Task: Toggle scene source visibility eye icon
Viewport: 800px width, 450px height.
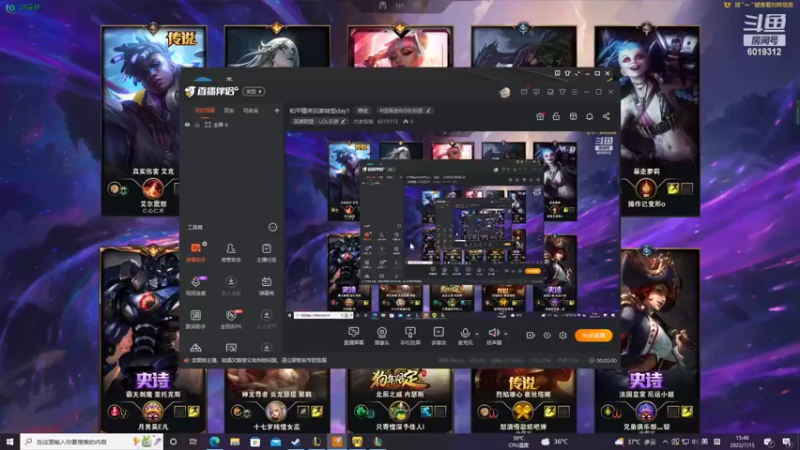Action: [187, 124]
